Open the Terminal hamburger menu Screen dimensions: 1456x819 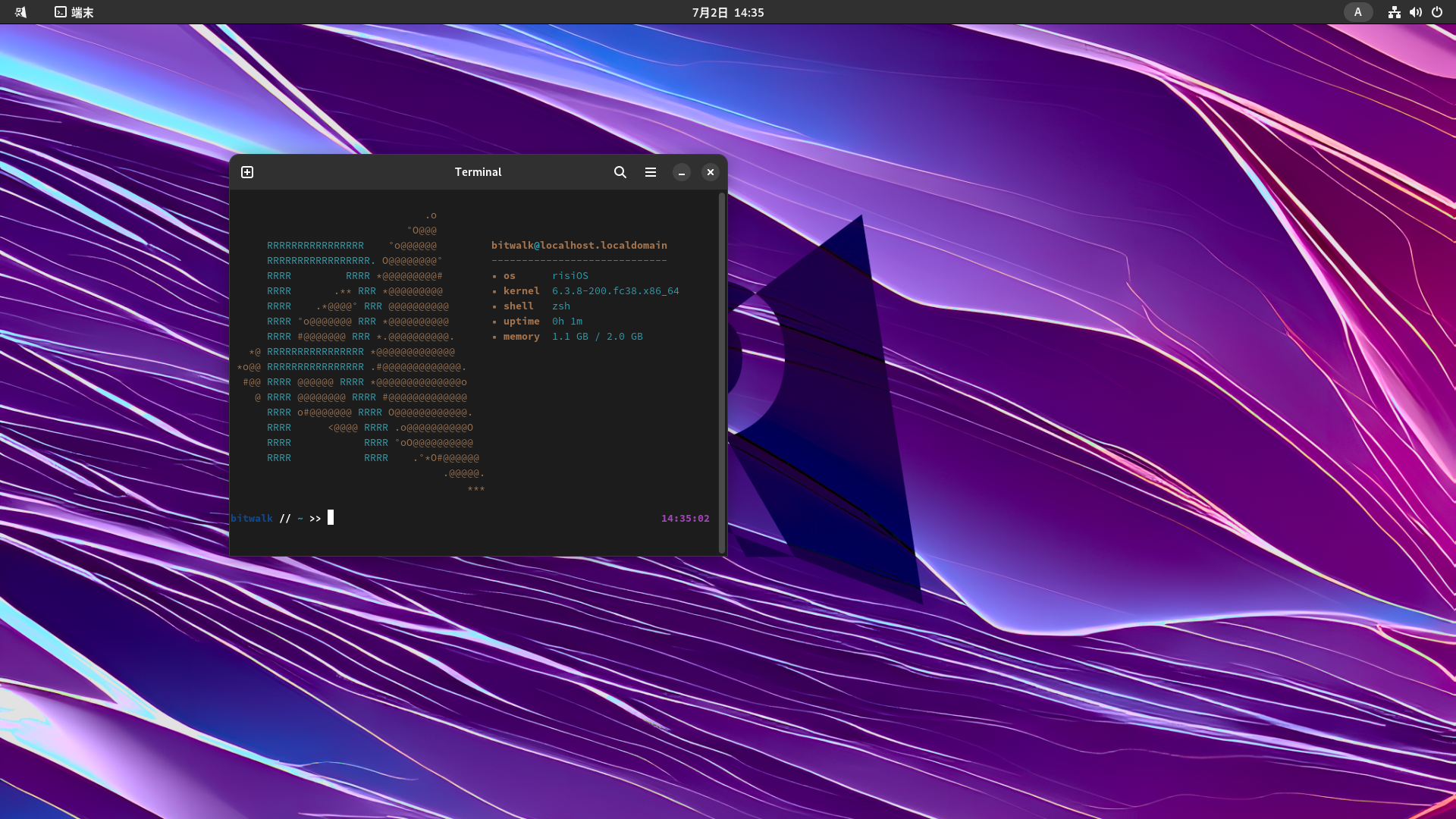pos(651,172)
